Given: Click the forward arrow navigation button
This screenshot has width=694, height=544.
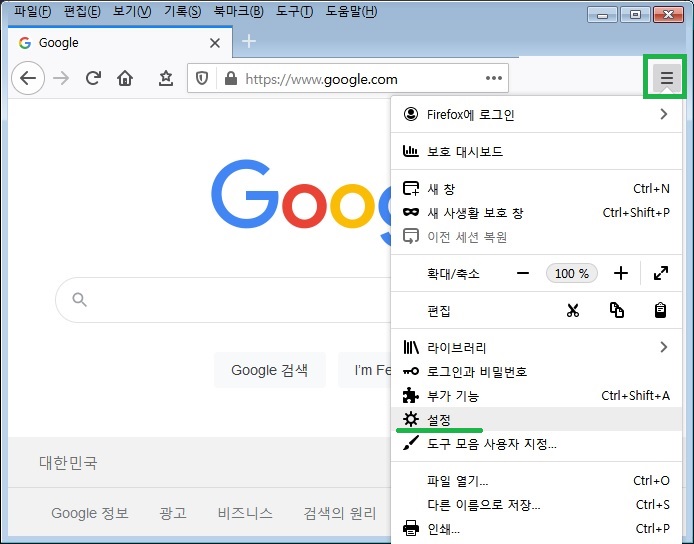Looking at the screenshot, I should (61, 78).
